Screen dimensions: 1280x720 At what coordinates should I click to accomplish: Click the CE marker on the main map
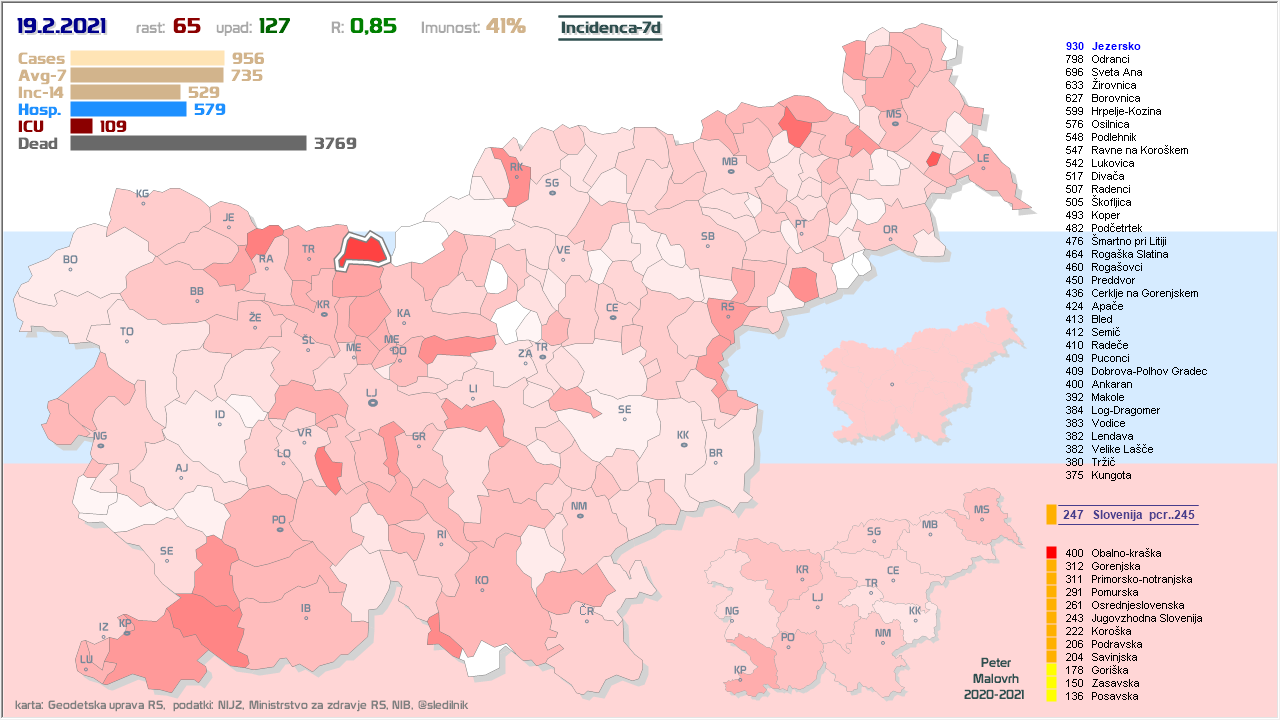pos(612,318)
